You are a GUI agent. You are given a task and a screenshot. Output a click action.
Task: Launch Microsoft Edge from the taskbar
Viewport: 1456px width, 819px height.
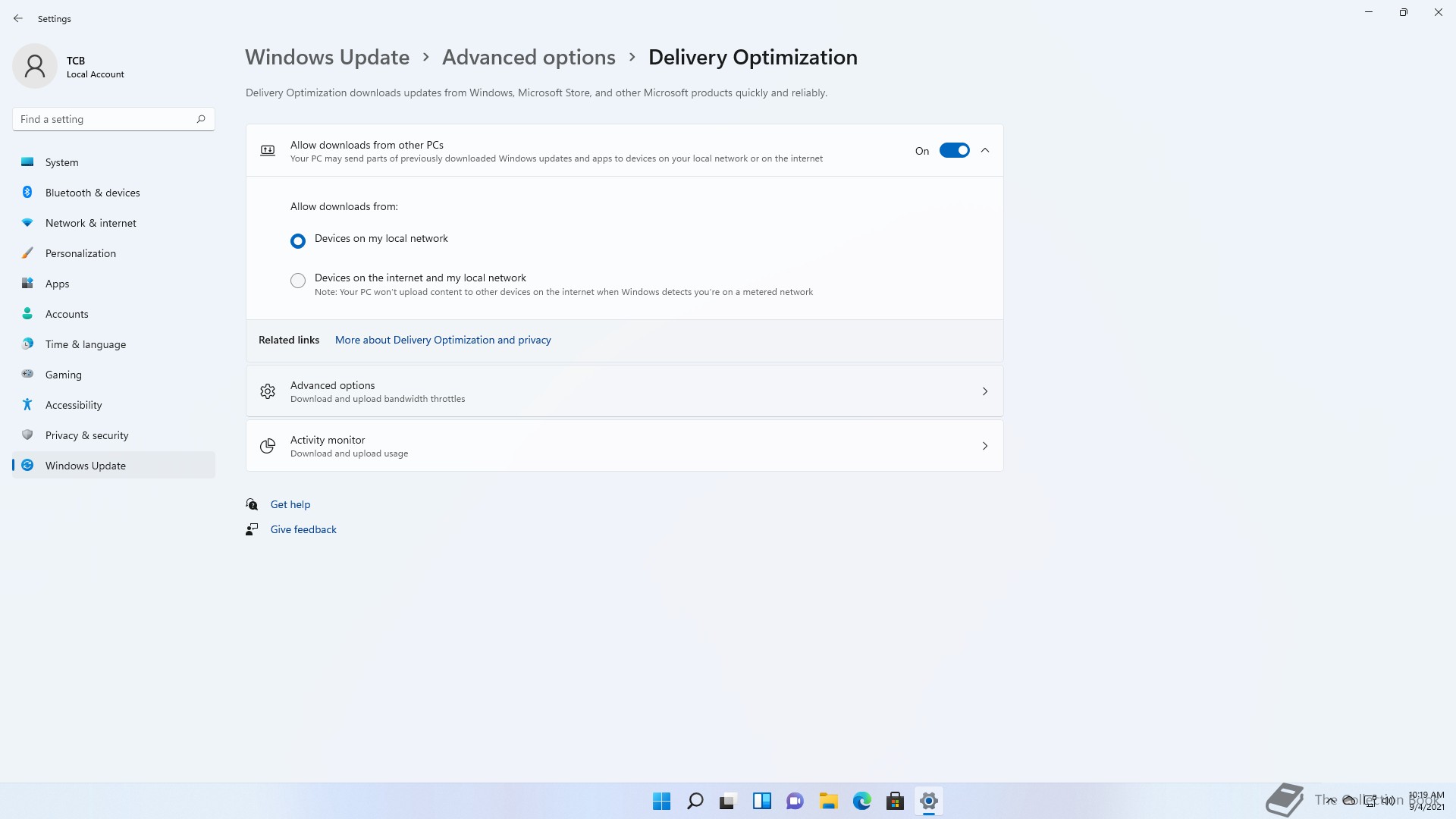[x=861, y=801]
